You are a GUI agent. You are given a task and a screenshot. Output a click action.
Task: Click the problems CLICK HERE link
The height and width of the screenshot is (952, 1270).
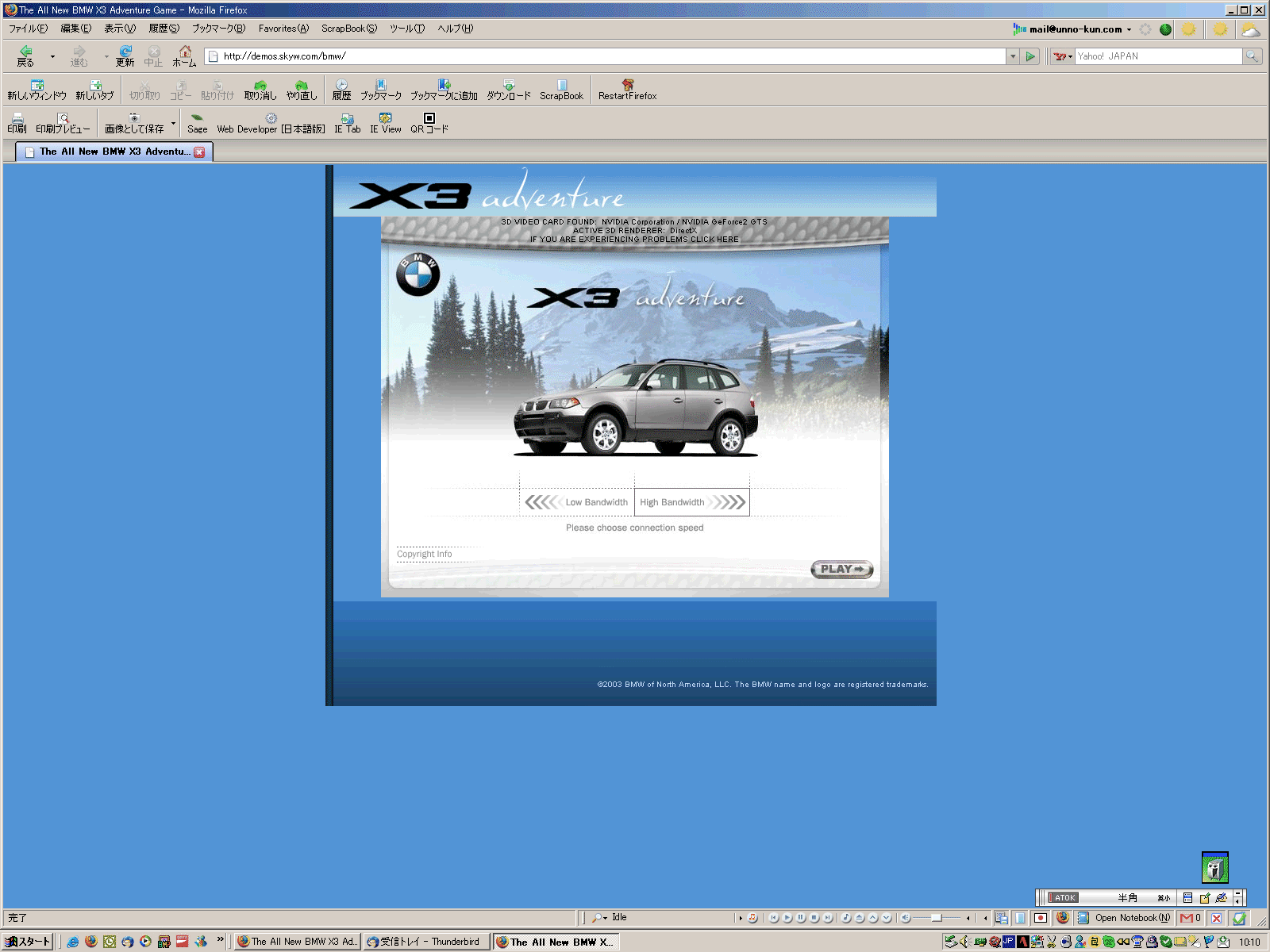(714, 239)
